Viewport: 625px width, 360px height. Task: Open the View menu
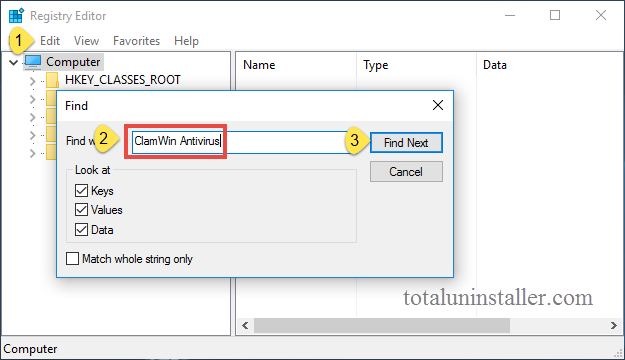click(86, 41)
